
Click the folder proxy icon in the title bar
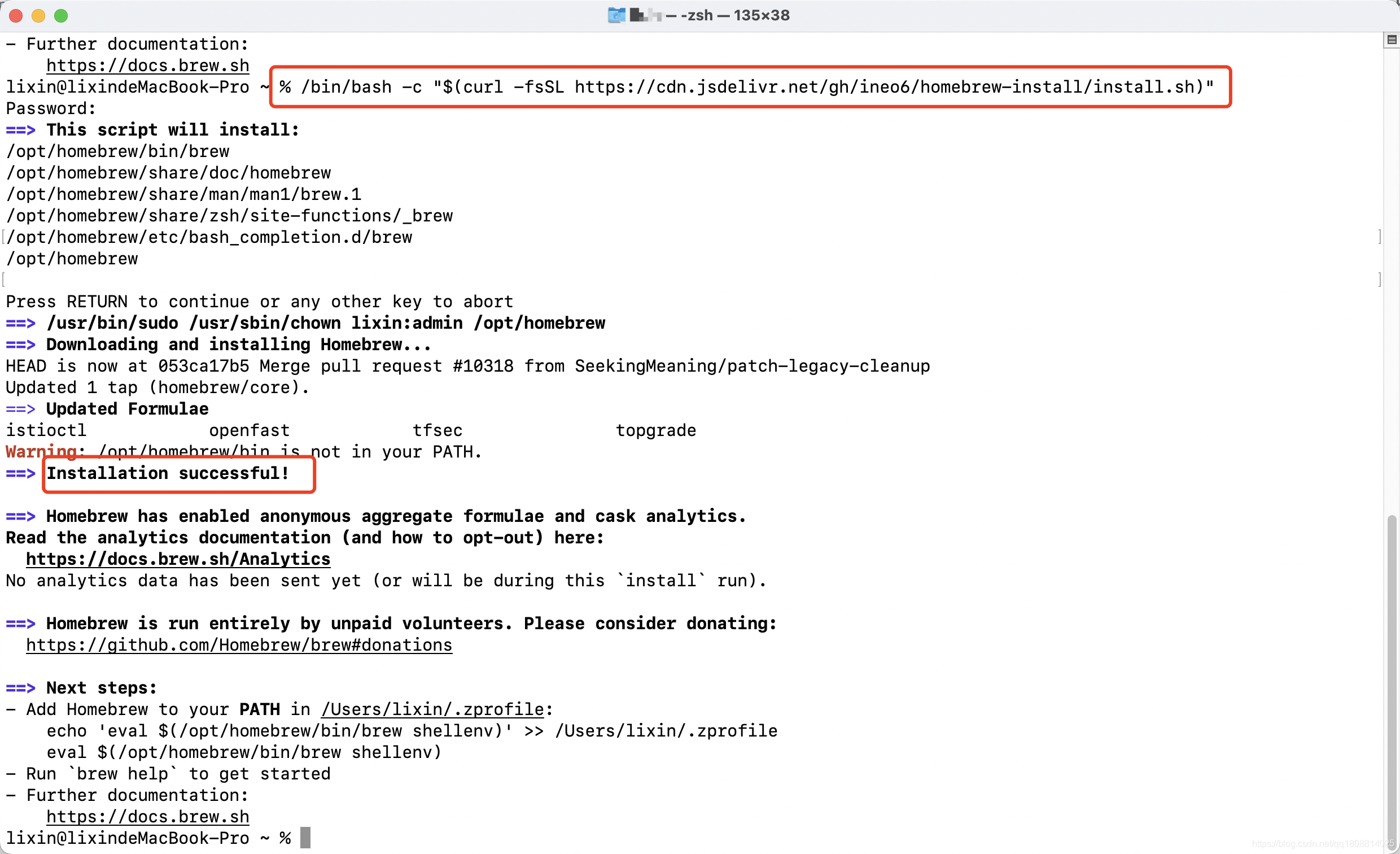tap(616, 15)
